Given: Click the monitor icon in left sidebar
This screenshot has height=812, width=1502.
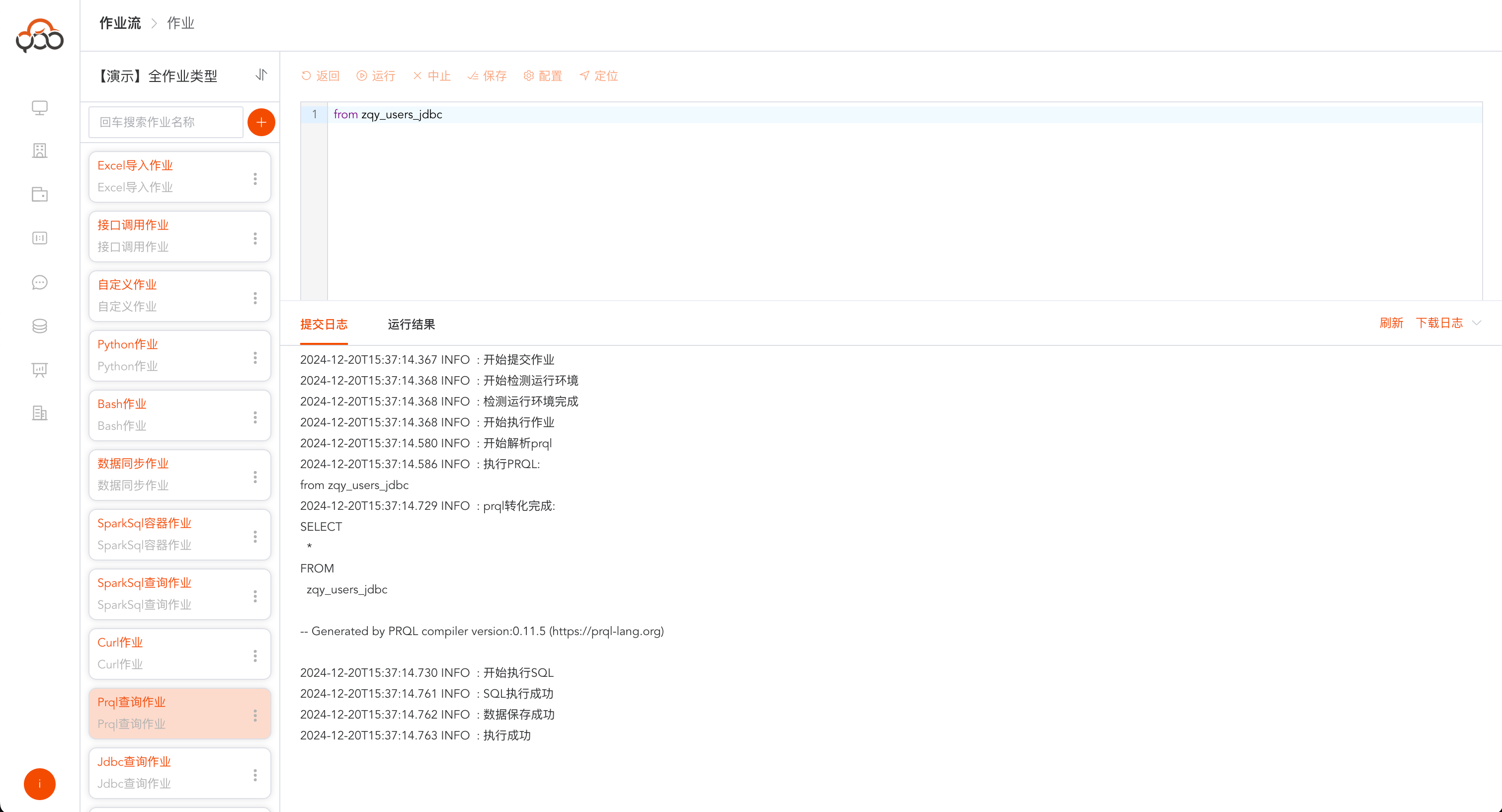Looking at the screenshot, I should pyautogui.click(x=40, y=108).
